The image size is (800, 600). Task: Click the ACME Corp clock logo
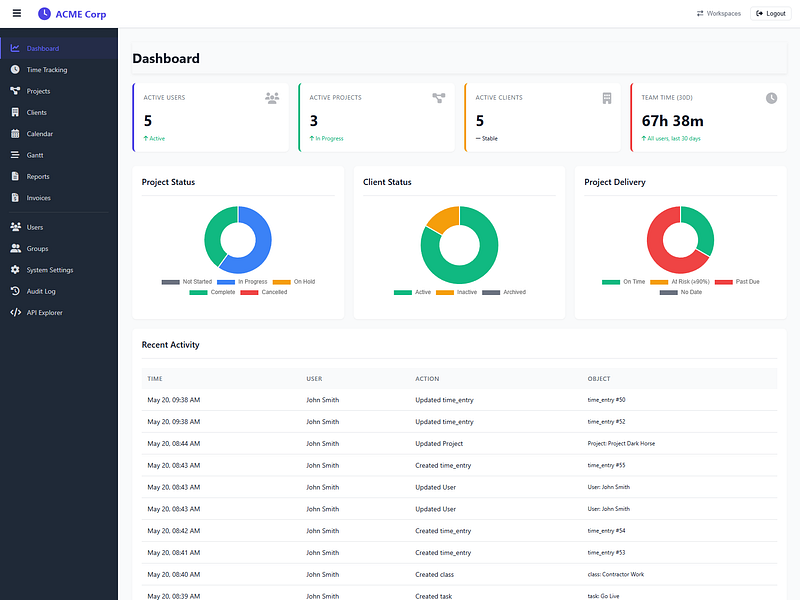44,14
